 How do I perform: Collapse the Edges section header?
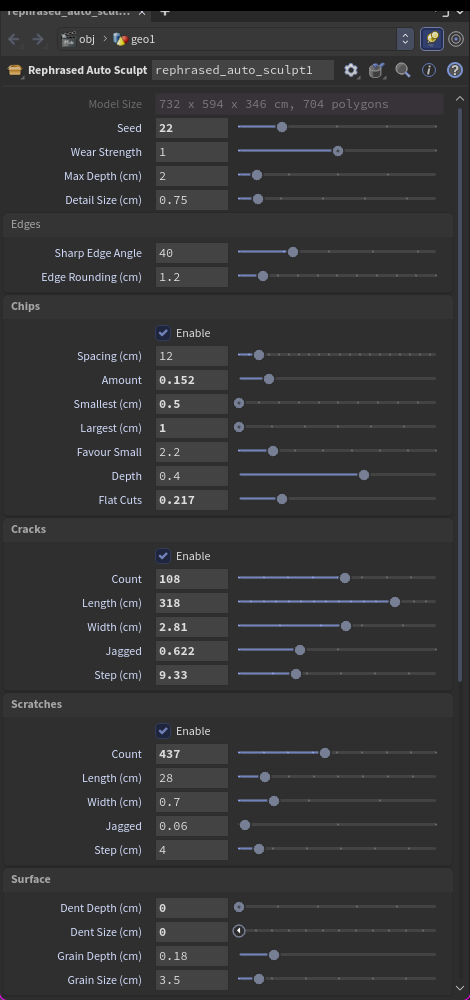(x=228, y=224)
